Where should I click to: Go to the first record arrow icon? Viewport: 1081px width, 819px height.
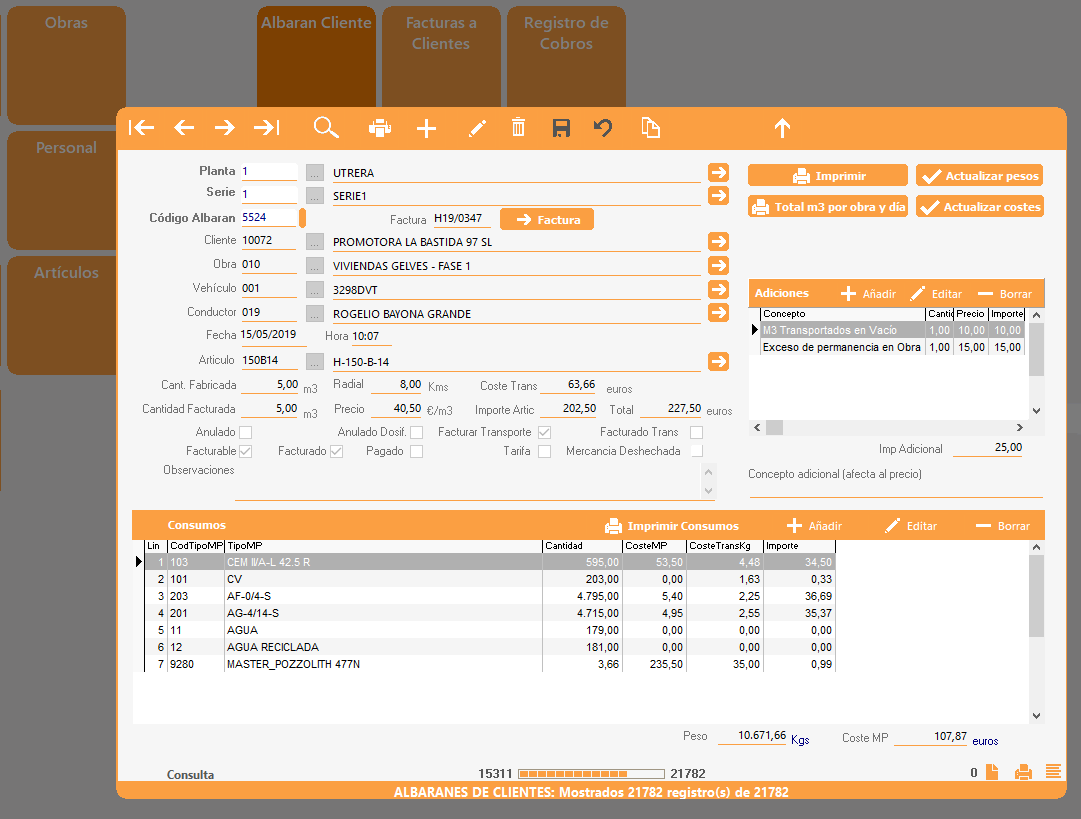pos(142,127)
